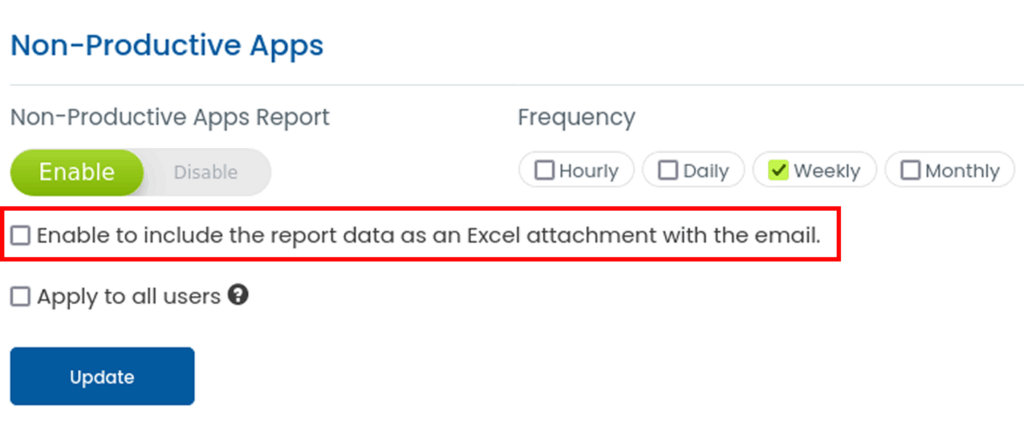Check the Daily frequency checkbox
Viewport: 1024px width, 430px height.
coord(668,171)
